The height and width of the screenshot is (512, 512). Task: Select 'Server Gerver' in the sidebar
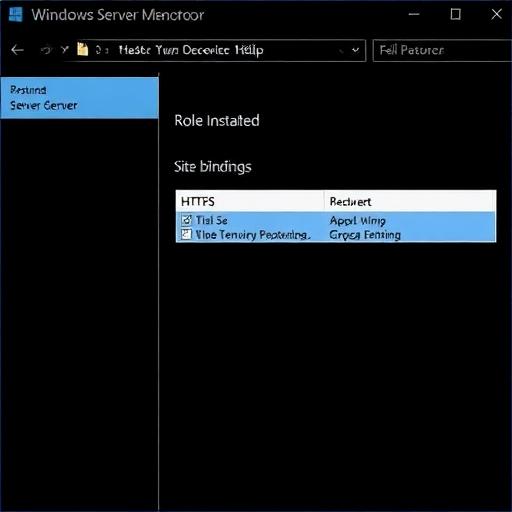tap(44, 106)
